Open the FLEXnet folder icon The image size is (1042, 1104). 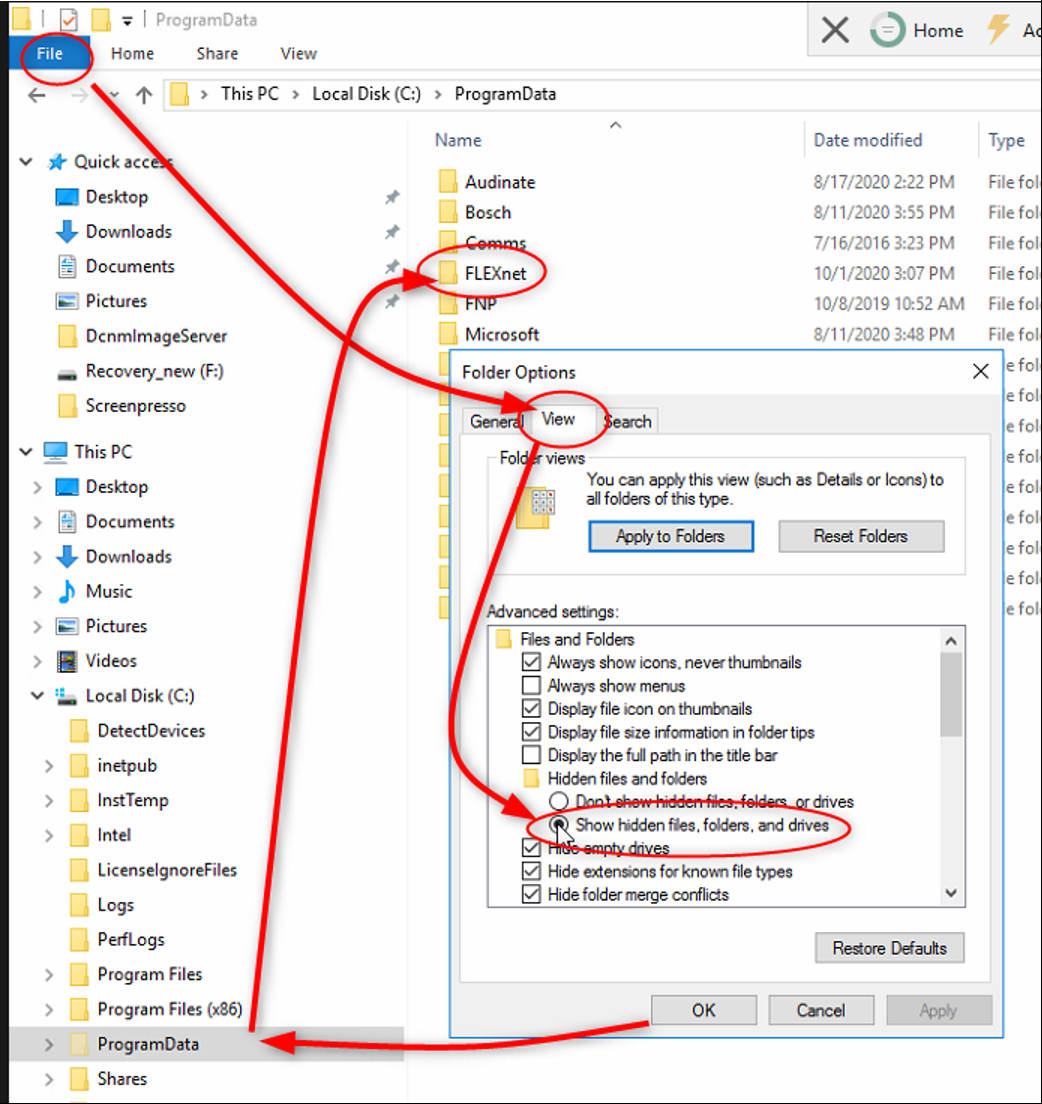[448, 273]
